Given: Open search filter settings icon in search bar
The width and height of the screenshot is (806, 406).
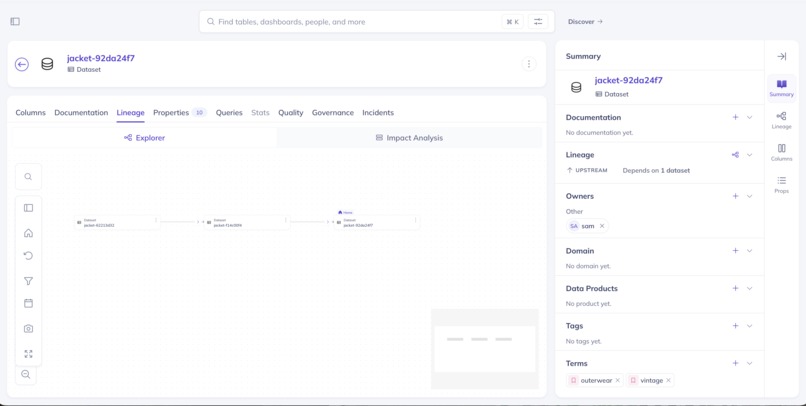Looking at the screenshot, I should (538, 22).
